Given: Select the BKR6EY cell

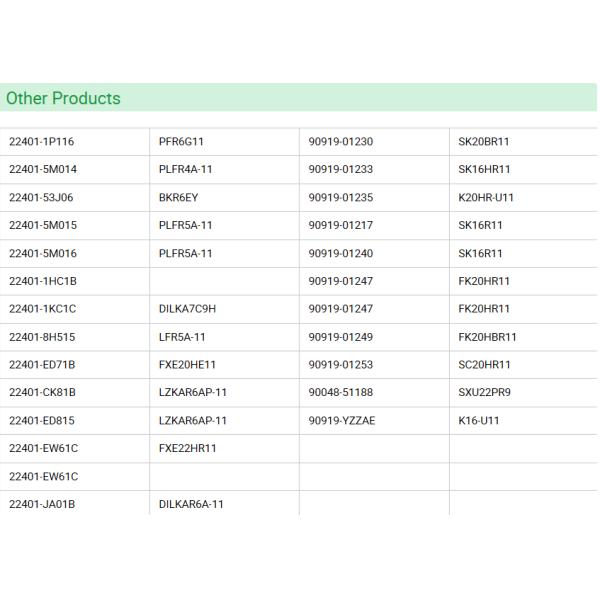Looking at the screenshot, I should pos(179,198).
